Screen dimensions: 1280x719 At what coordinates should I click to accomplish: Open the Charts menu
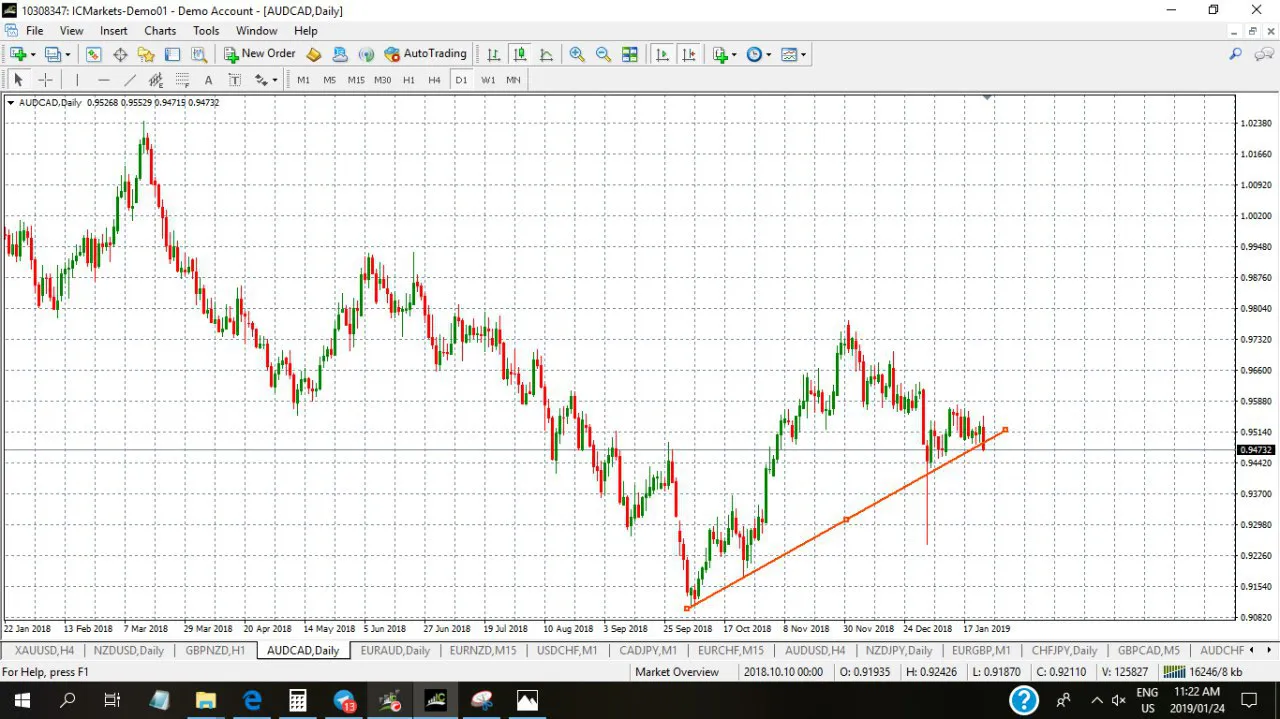160,31
